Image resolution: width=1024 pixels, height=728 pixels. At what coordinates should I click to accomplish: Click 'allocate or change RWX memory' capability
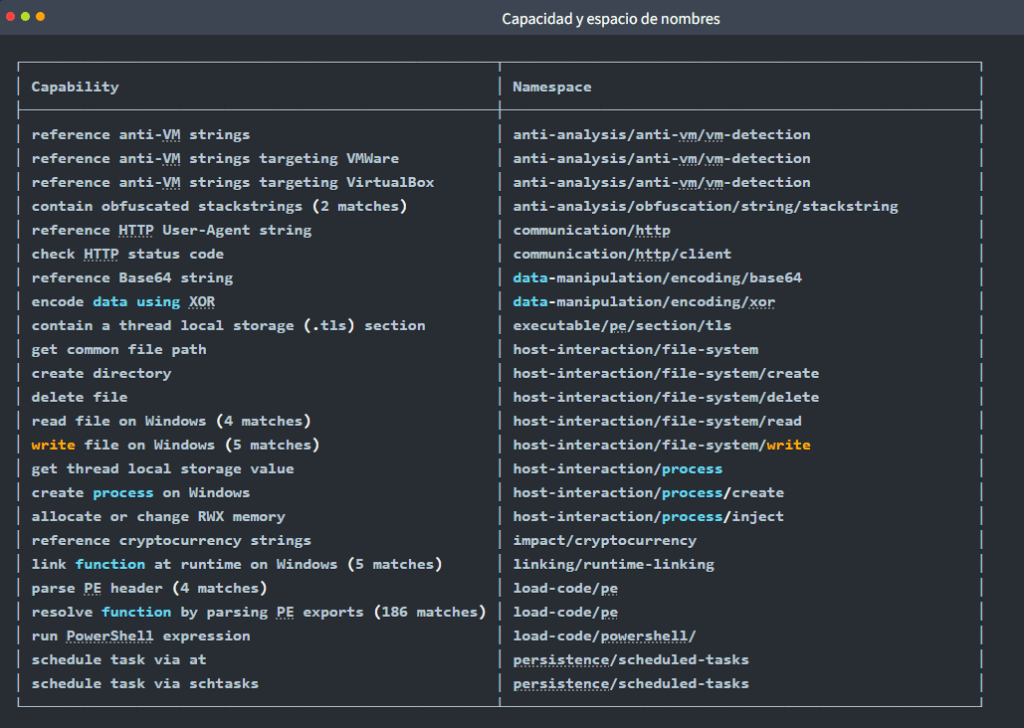point(158,516)
